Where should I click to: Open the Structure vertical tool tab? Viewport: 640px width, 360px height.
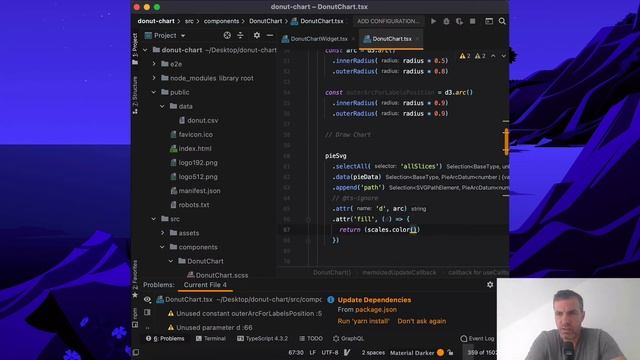[135, 95]
